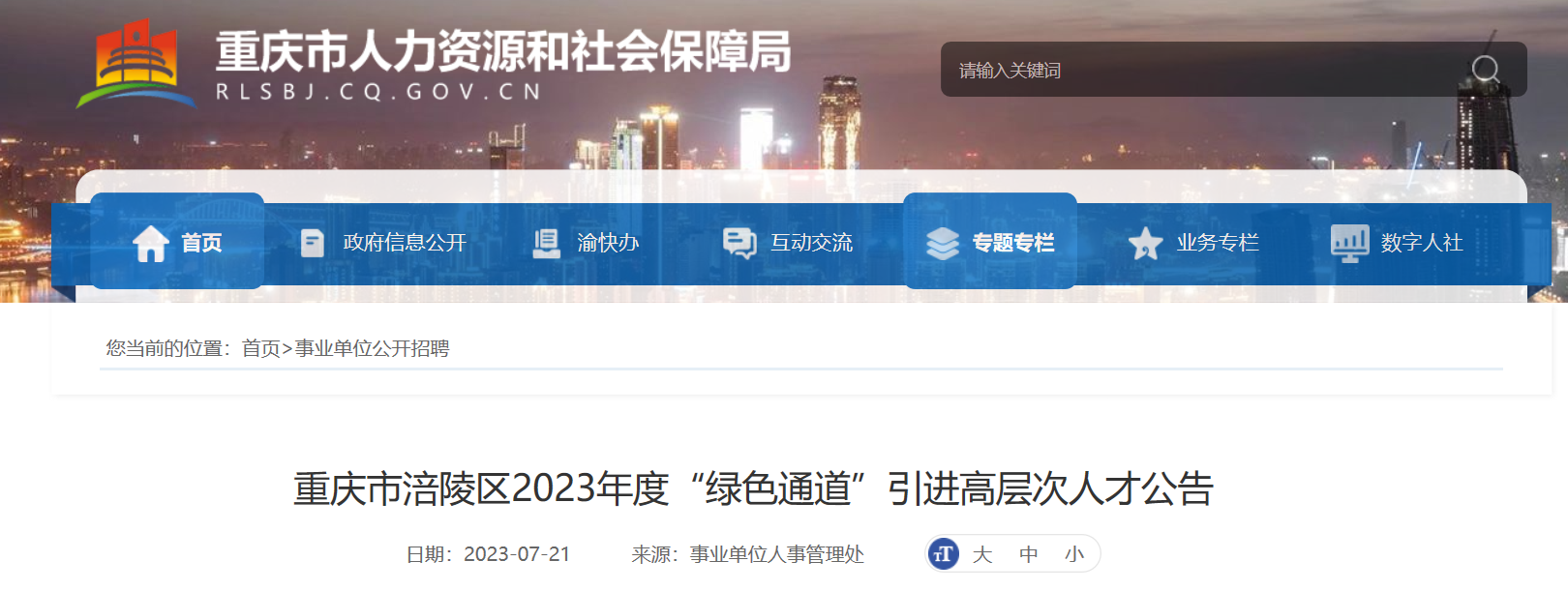Set font size to 中
Screen dimensions: 1568x591
click(1029, 554)
